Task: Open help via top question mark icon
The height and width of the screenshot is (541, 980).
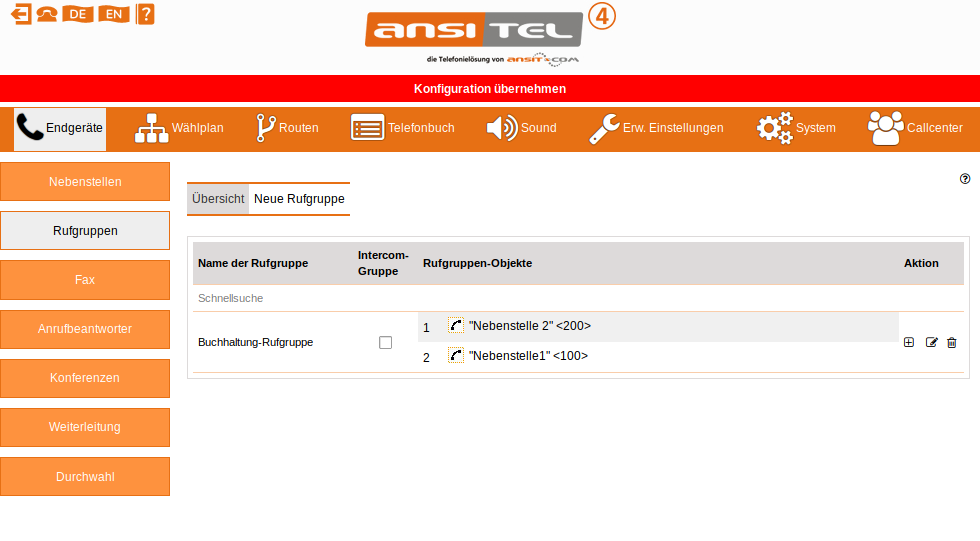Action: 145,14
